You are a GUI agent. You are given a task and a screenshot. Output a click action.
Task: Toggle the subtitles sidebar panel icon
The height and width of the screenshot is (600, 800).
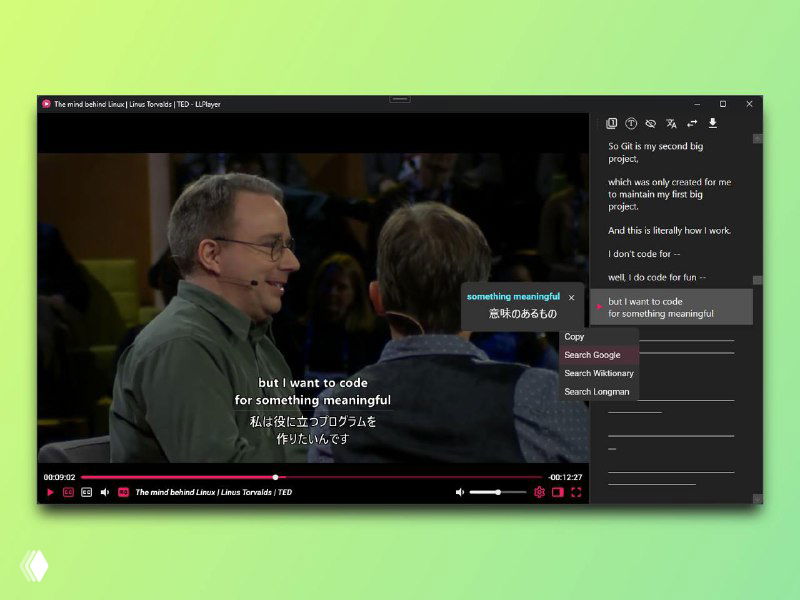click(558, 492)
